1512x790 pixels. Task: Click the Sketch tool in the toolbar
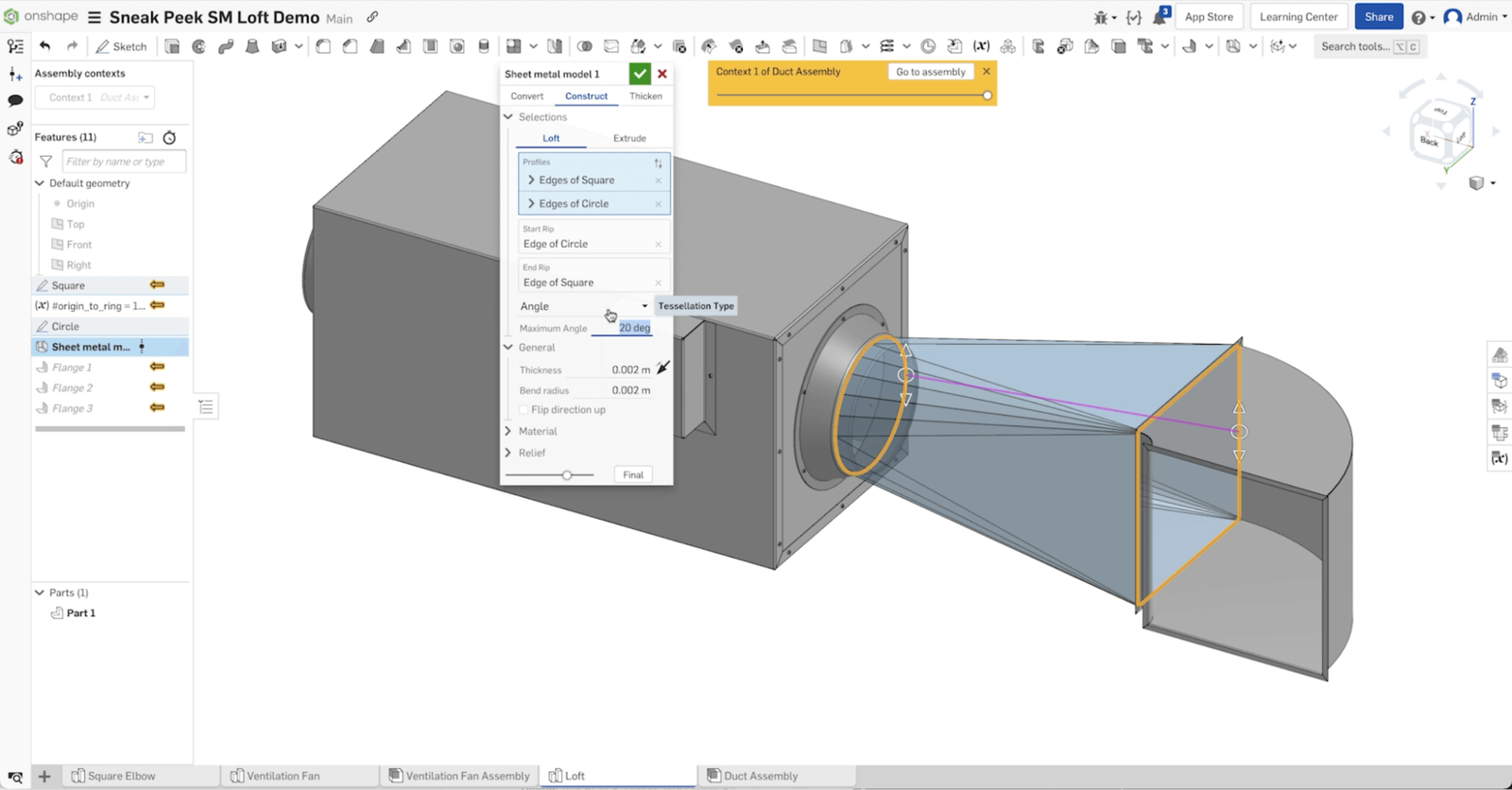point(121,46)
